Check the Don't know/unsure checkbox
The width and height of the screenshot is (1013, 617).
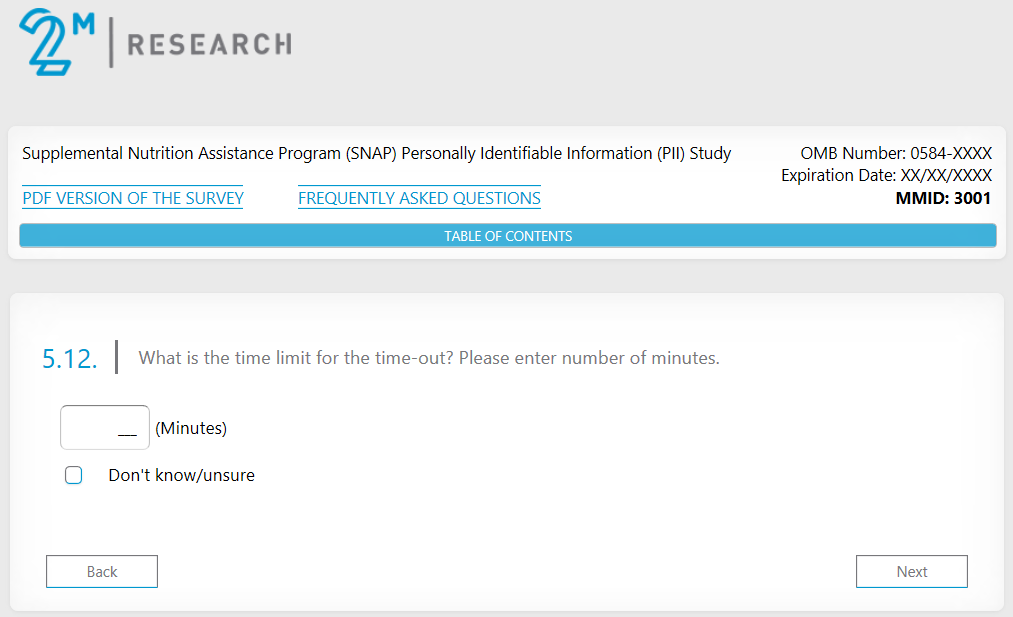tap(73, 475)
